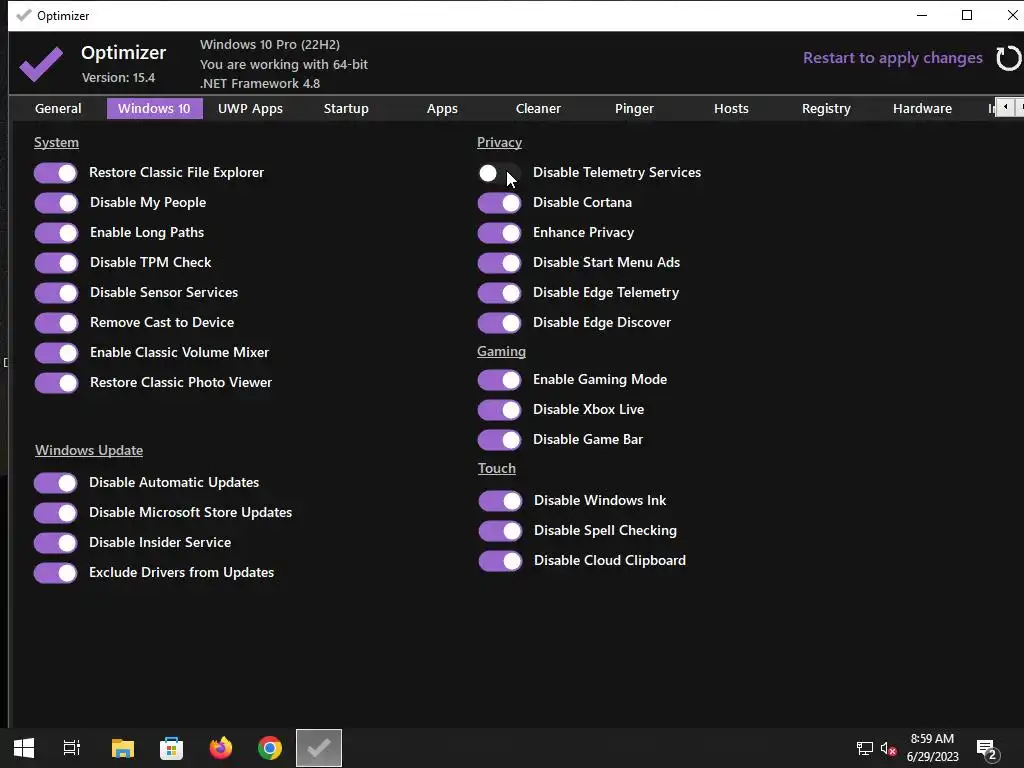This screenshot has height=768, width=1024.
Task: Click the Optimizer taskbar button
Action: pos(319,748)
